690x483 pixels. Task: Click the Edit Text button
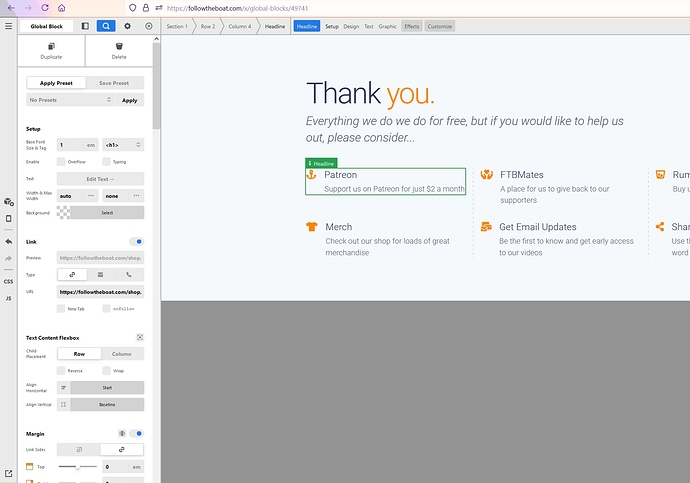[x=100, y=179]
